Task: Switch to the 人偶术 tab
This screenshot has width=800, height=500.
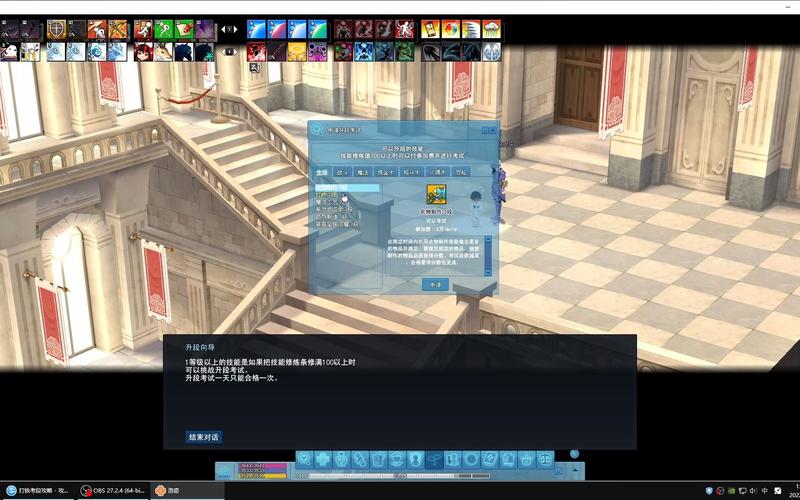Action: [437, 172]
